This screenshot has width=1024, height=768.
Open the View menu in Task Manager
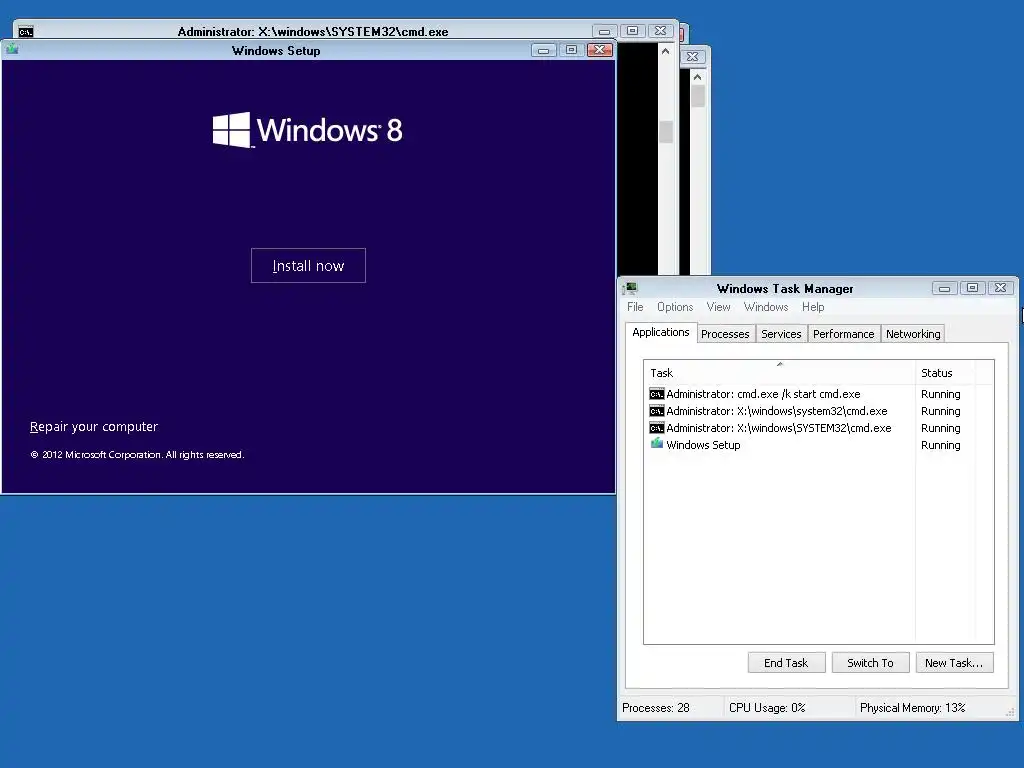click(718, 307)
